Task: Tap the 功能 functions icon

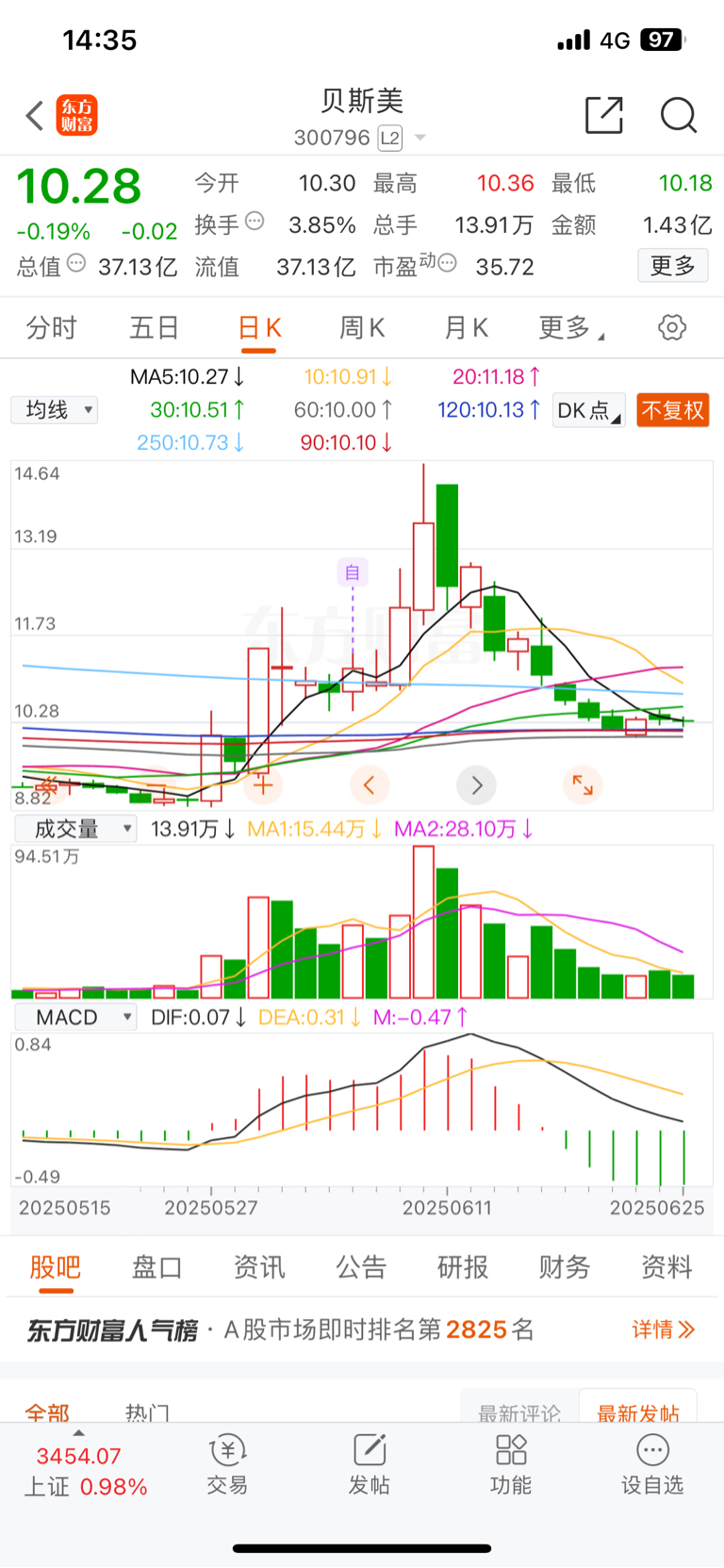Action: coord(511,1464)
